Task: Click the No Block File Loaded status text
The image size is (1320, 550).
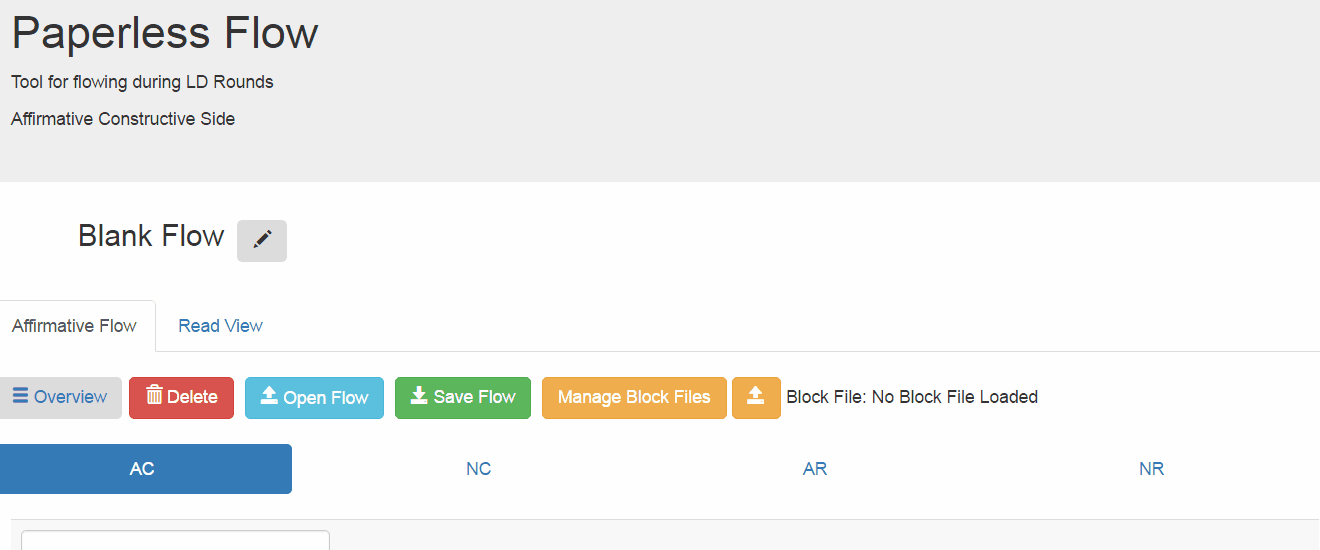Action: [955, 397]
